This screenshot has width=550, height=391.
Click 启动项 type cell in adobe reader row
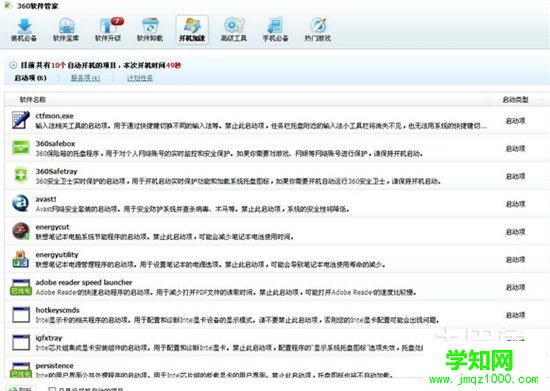tap(515, 288)
